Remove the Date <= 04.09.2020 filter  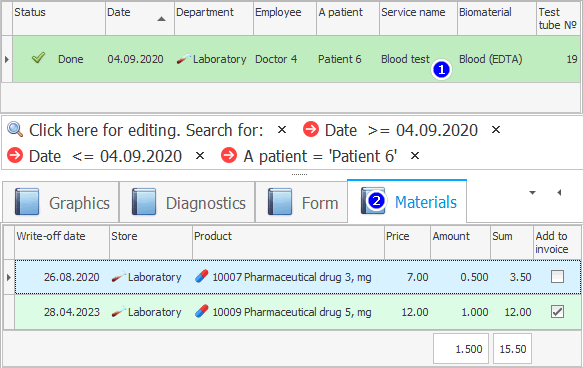tap(200, 156)
